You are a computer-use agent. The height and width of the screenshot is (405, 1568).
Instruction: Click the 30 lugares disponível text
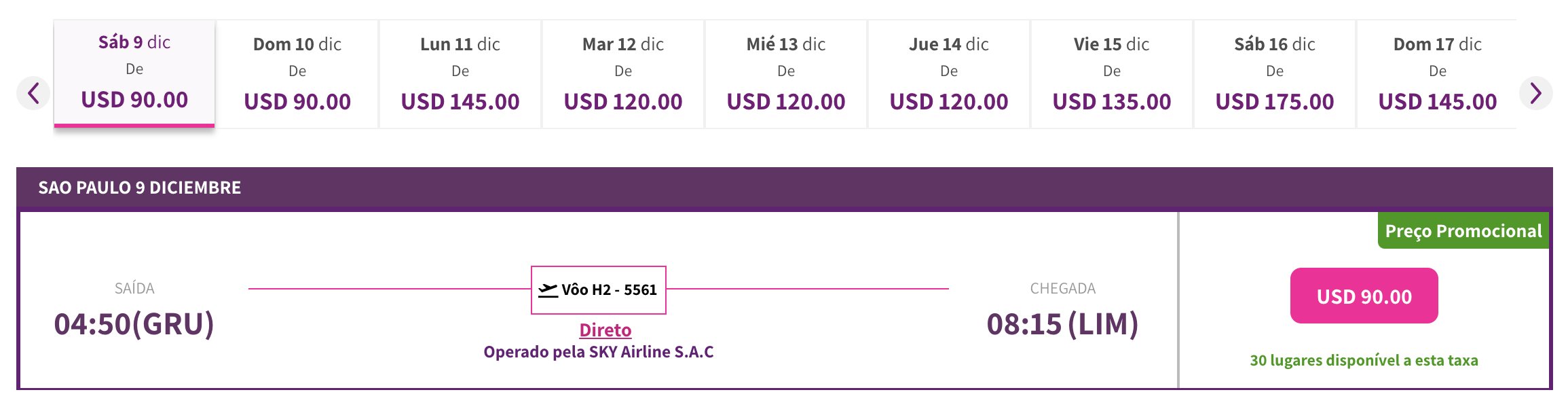pos(1364,360)
